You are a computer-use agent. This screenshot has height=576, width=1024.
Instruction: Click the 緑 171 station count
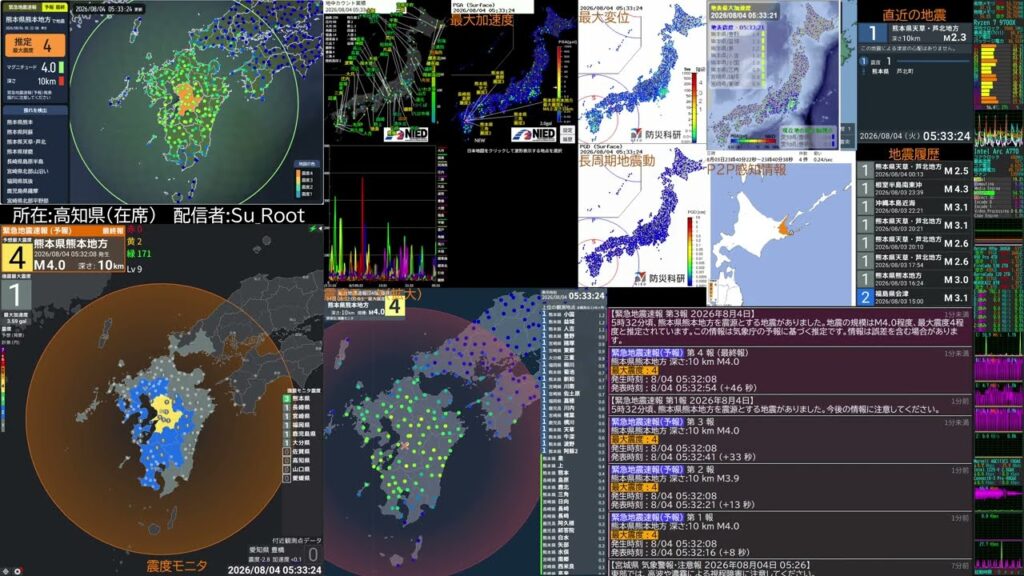click(138, 254)
